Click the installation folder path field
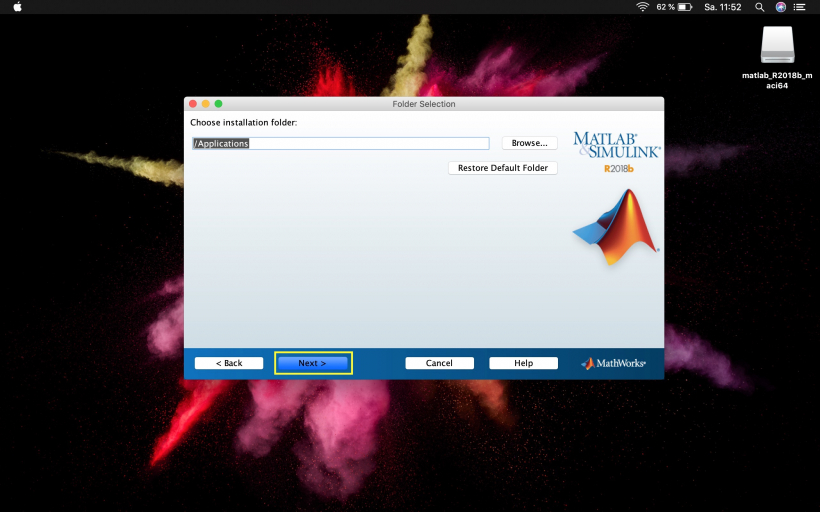This screenshot has width=820, height=512. tap(340, 143)
